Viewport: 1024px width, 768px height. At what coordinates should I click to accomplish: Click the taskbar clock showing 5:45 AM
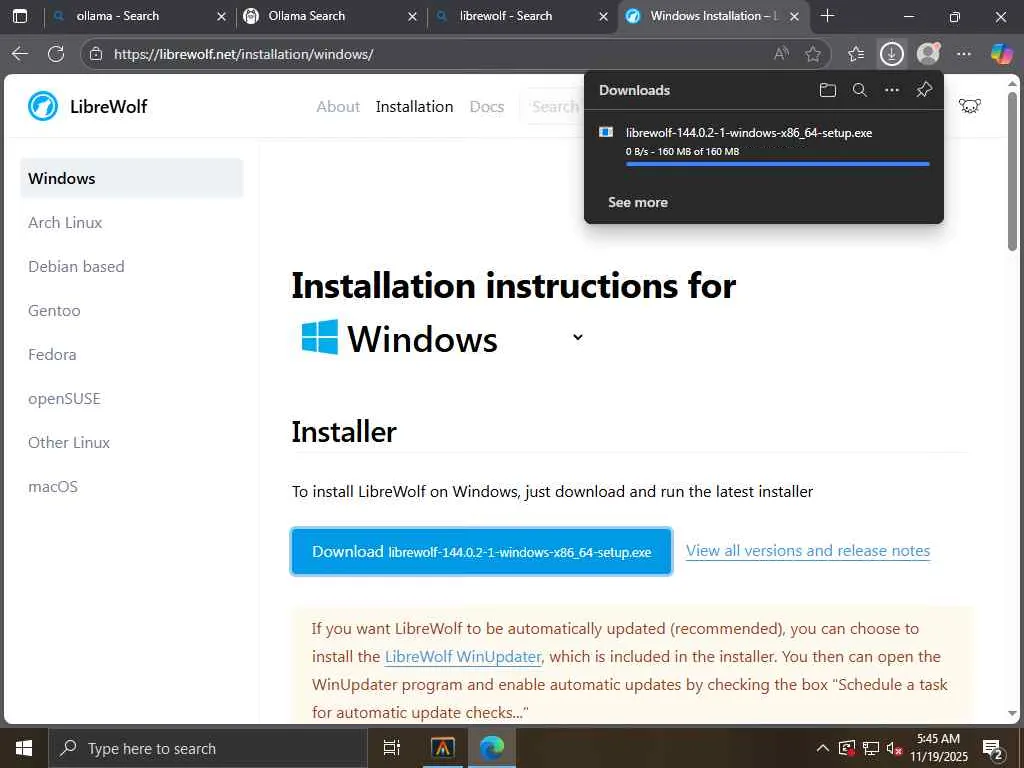(938, 748)
